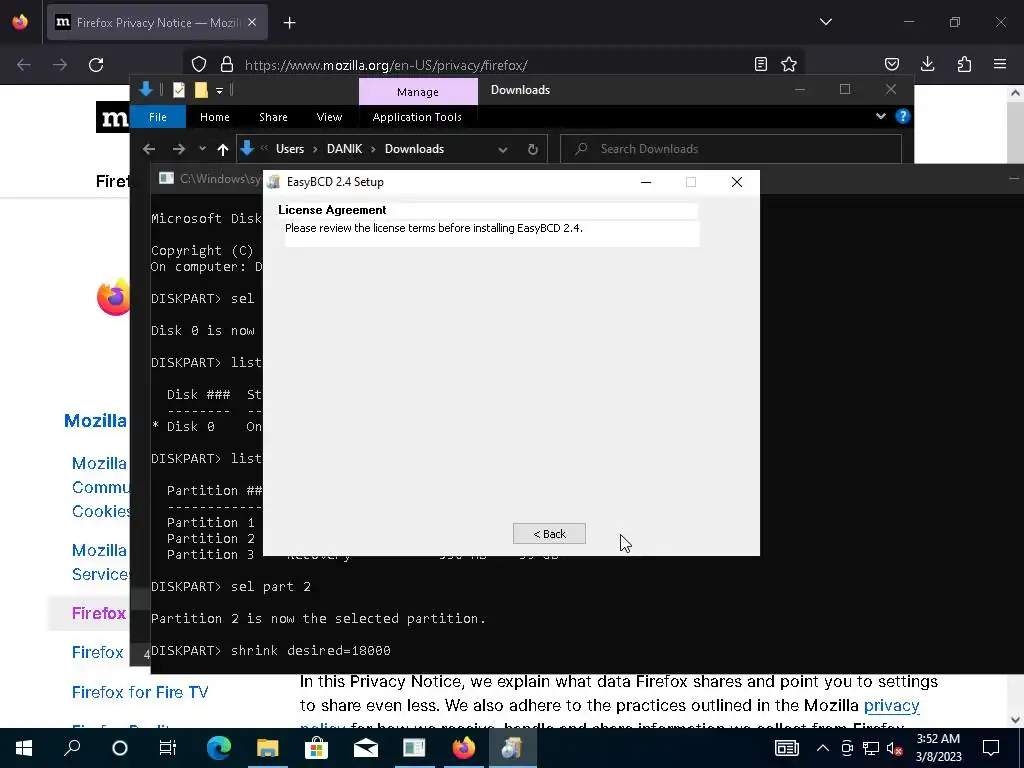Open Firefox tracking protection shield
1024x768 pixels.
[199, 65]
